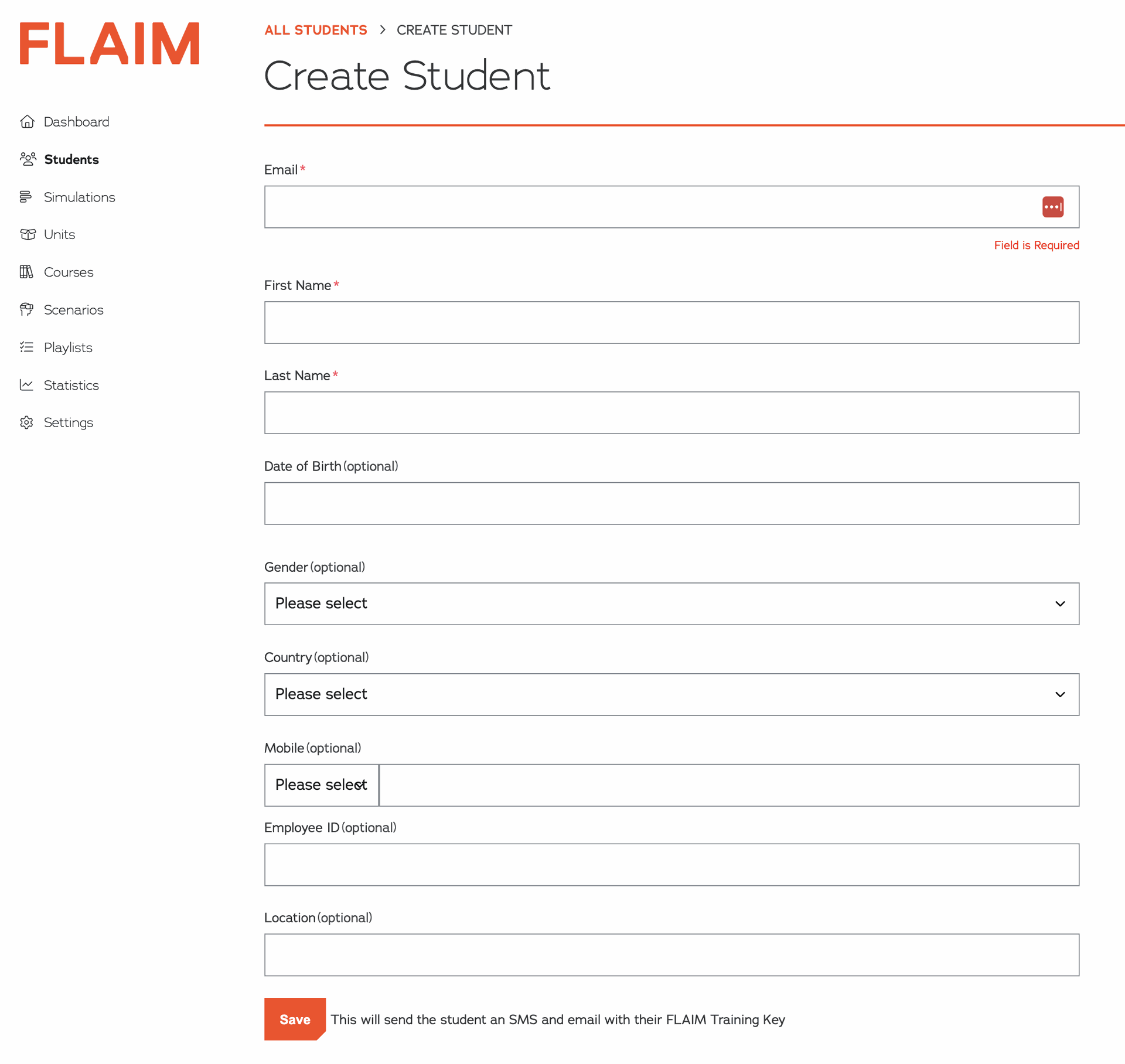The height and width of the screenshot is (1064, 1125).
Task: Expand the Gender dropdown
Action: (x=671, y=603)
